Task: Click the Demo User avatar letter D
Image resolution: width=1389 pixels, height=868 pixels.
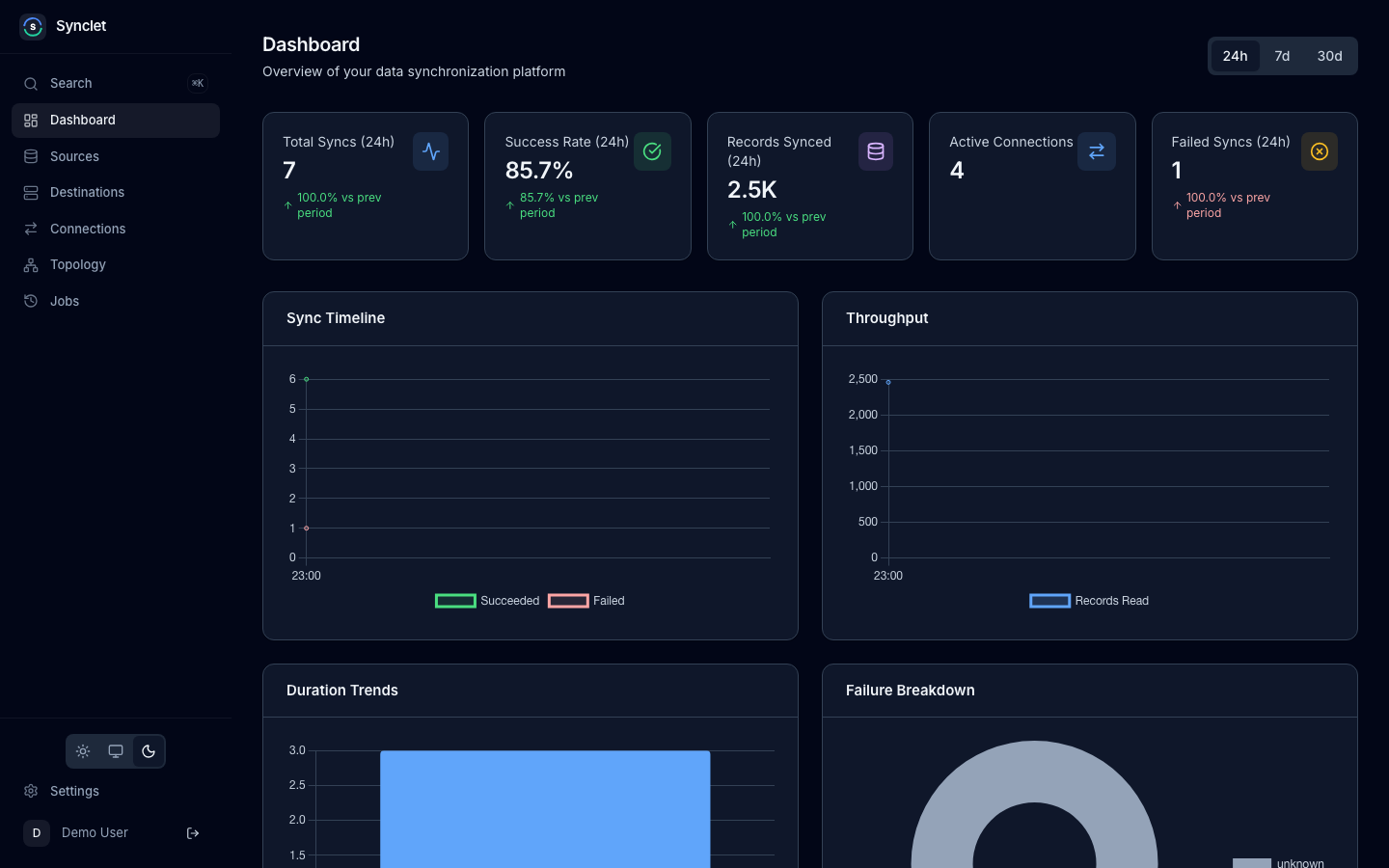Action: [x=37, y=833]
